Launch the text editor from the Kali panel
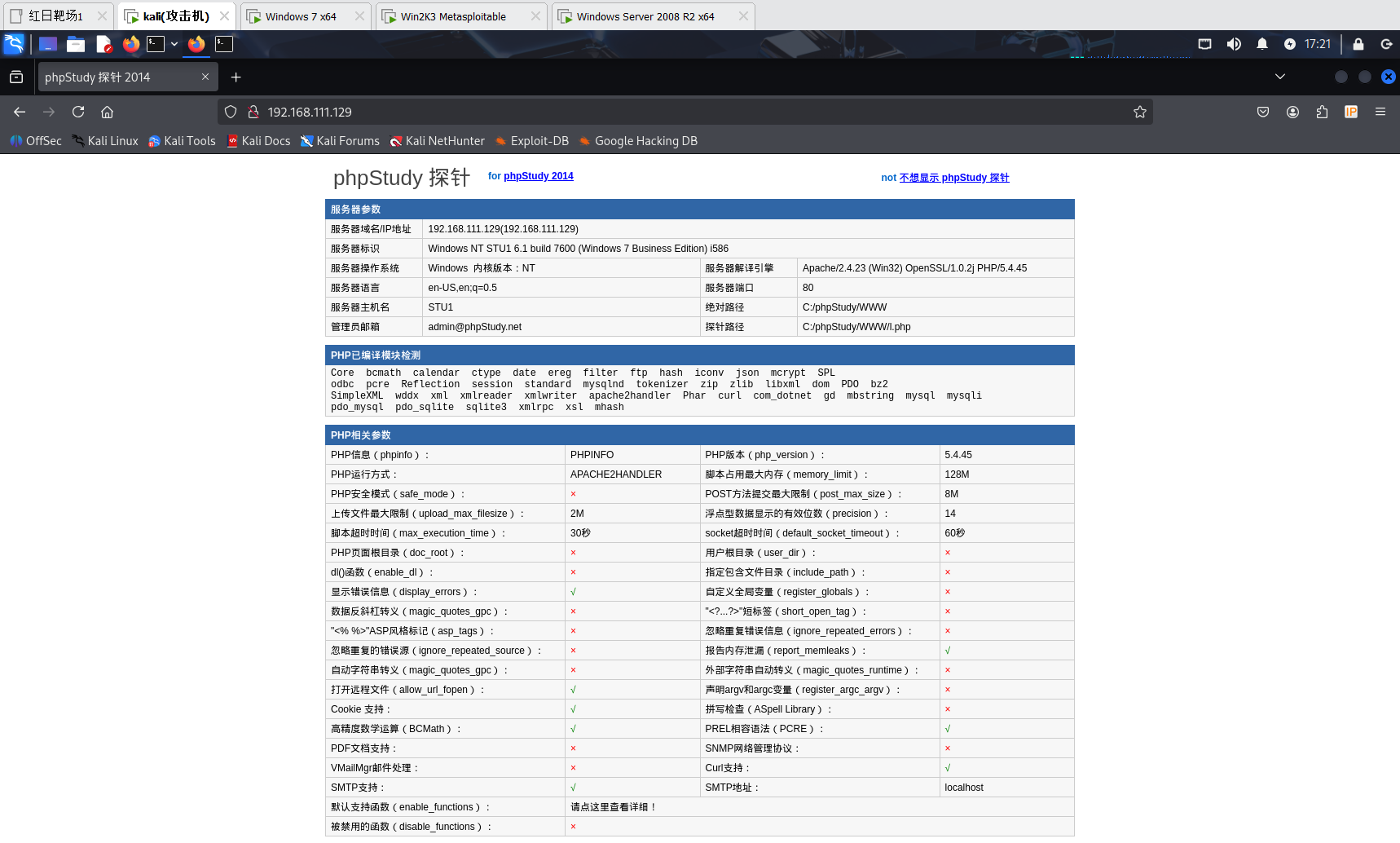 103,44
